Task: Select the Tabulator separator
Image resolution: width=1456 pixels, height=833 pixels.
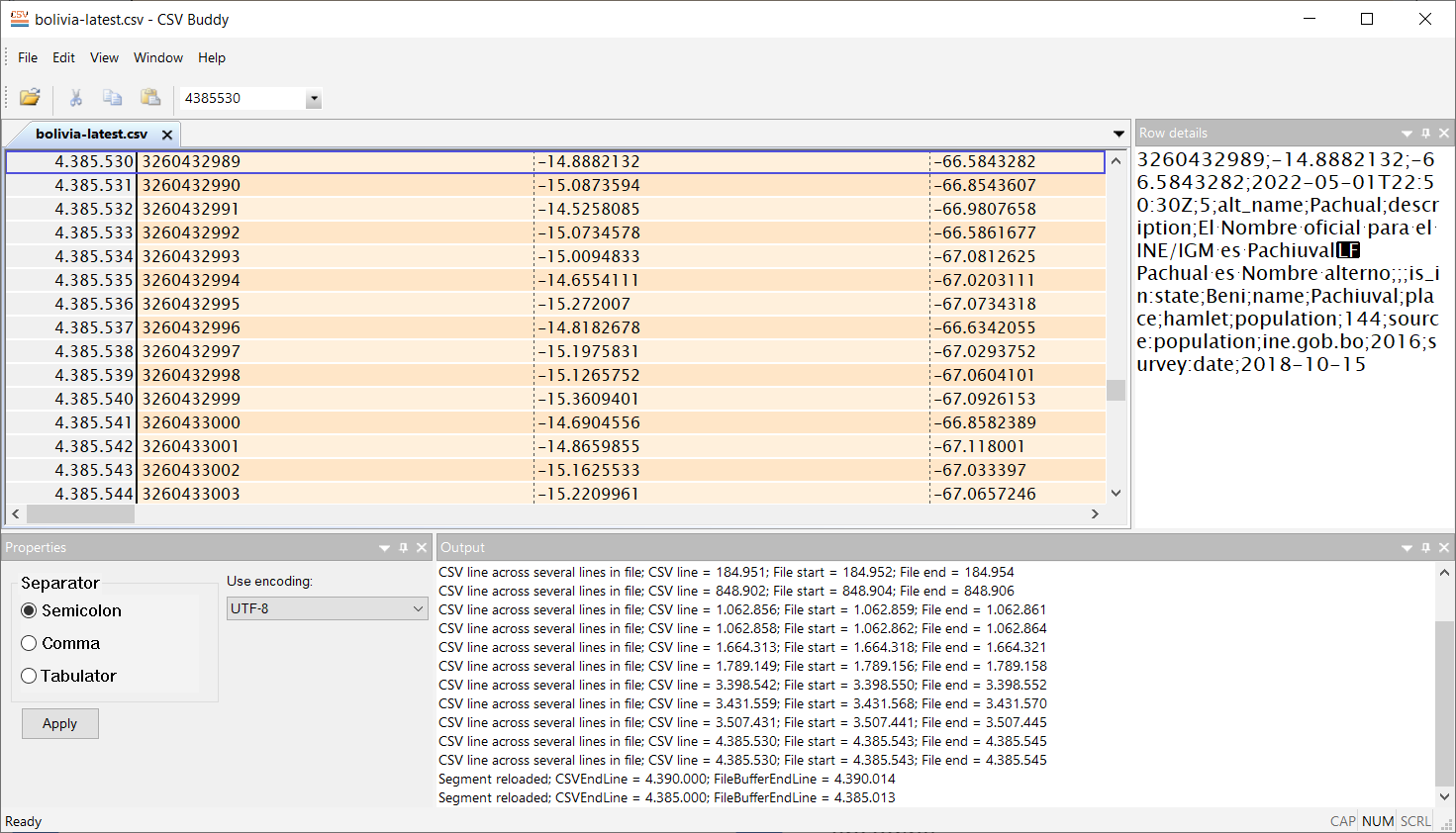Action: click(x=68, y=676)
